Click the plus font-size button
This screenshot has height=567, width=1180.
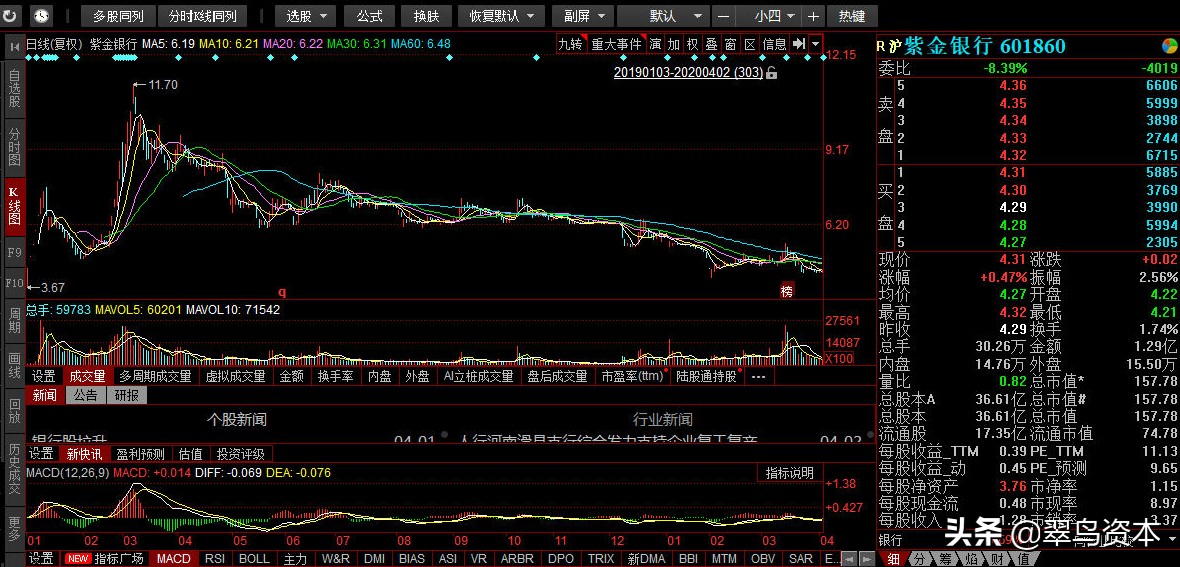tap(814, 16)
